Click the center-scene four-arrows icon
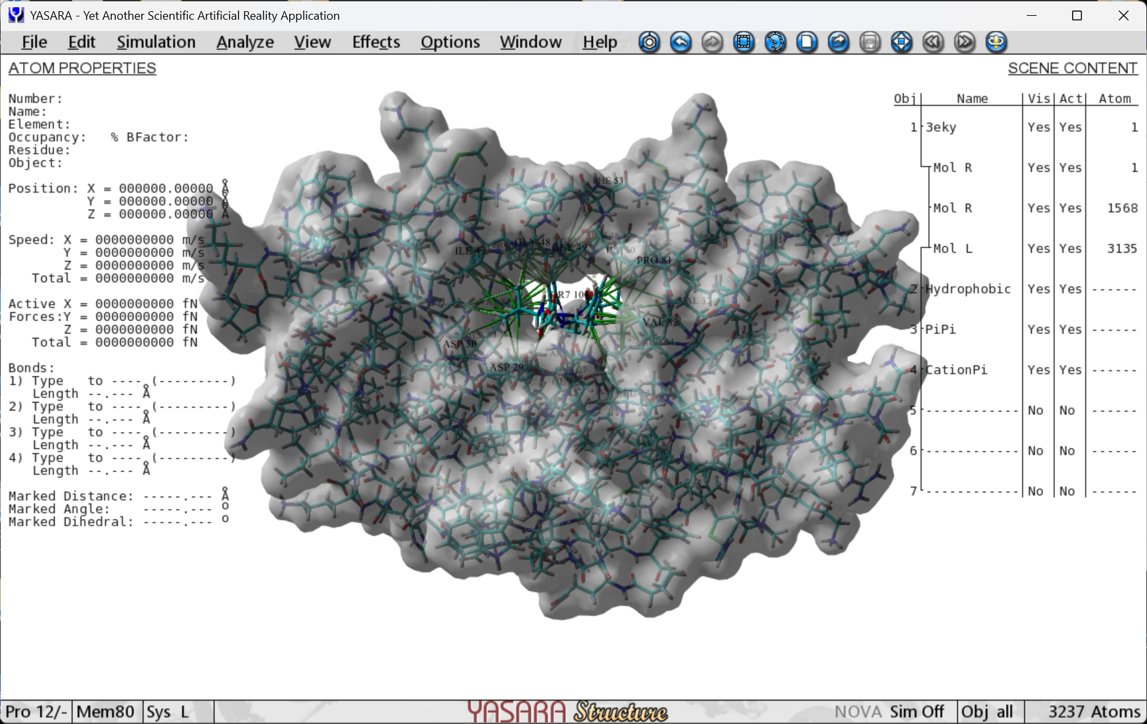Image resolution: width=1147 pixels, height=724 pixels. click(x=901, y=42)
